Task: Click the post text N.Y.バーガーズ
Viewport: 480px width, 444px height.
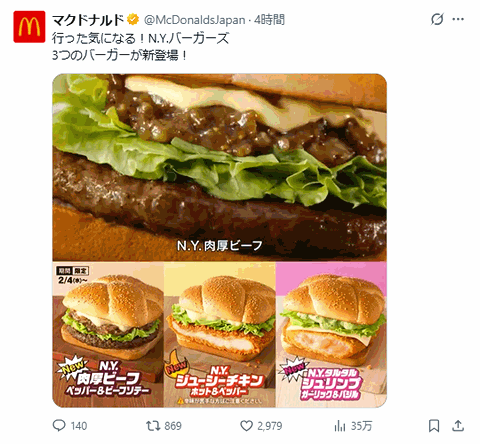Action: [x=189, y=38]
